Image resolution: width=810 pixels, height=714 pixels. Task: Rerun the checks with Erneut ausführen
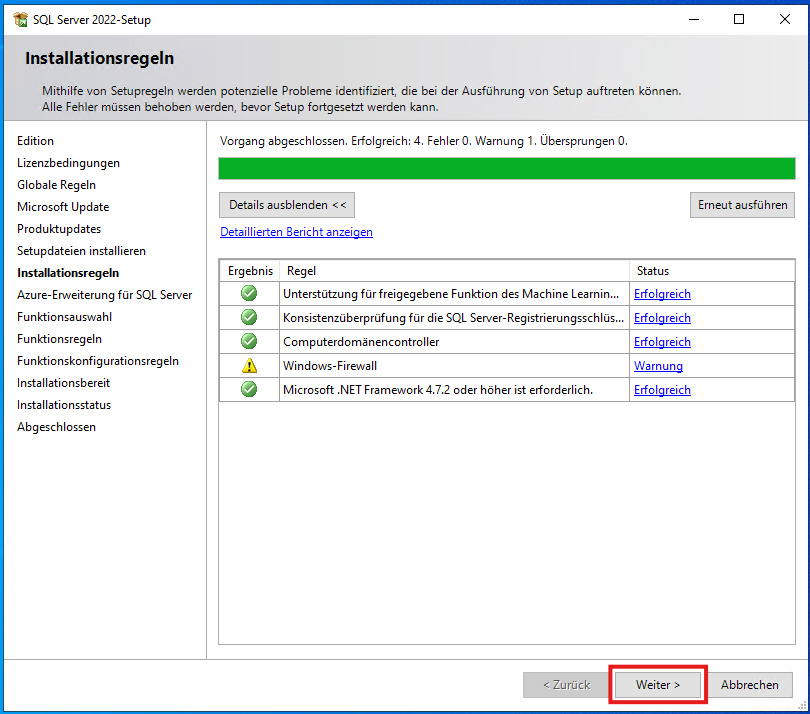(742, 204)
